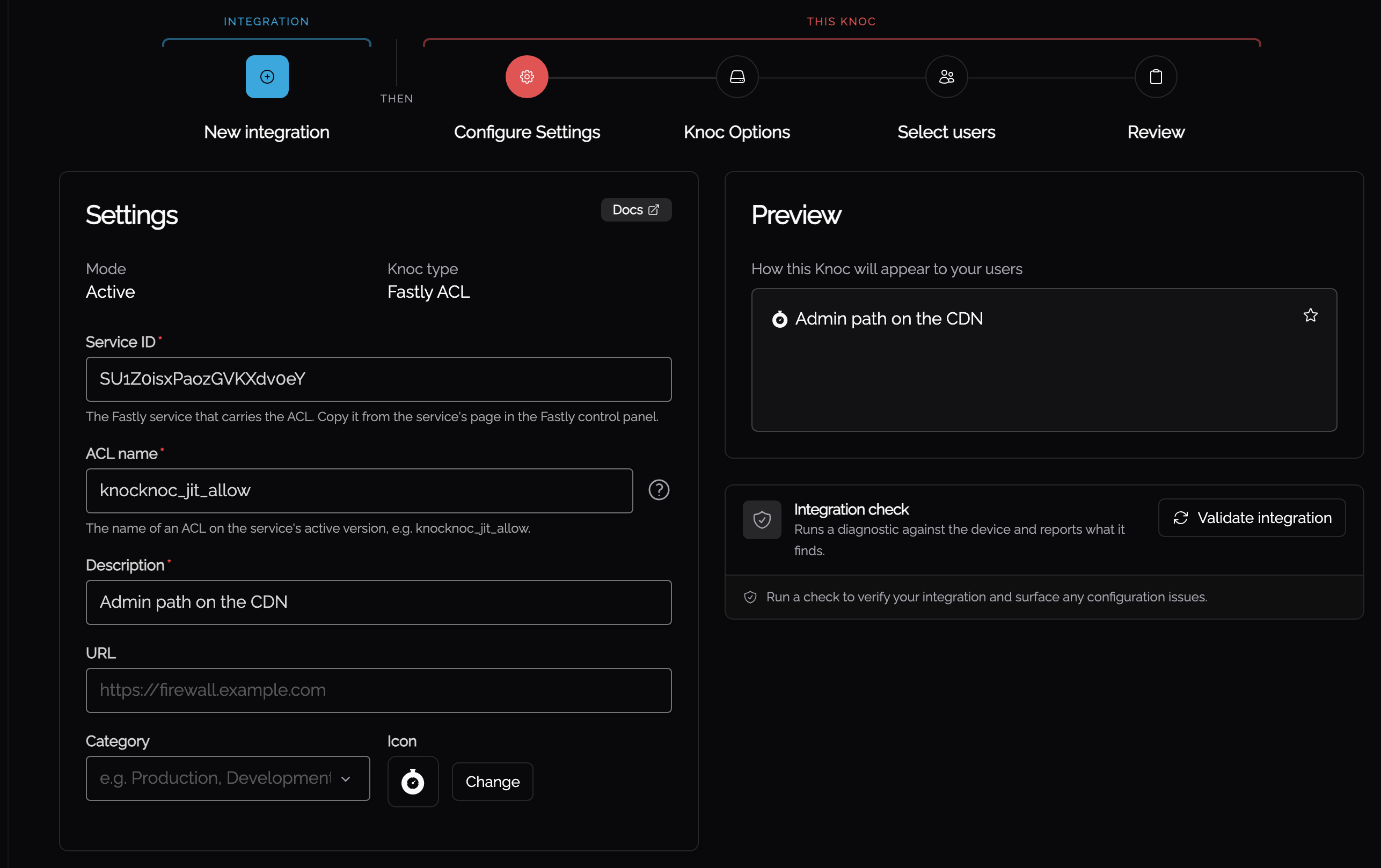1381x868 pixels.
Task: Click the 'How this Knoc will appear' text
Action: point(887,269)
